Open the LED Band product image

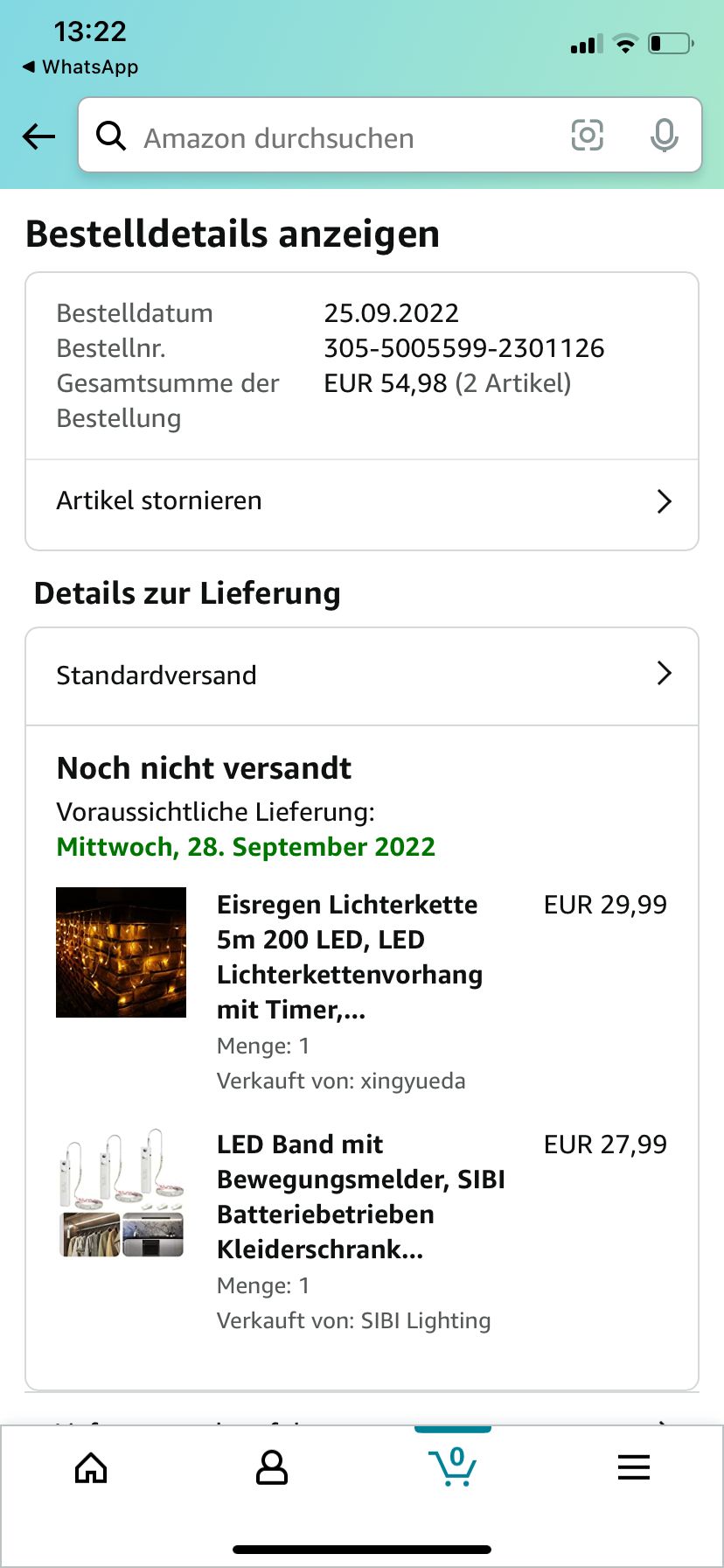coord(122,1193)
